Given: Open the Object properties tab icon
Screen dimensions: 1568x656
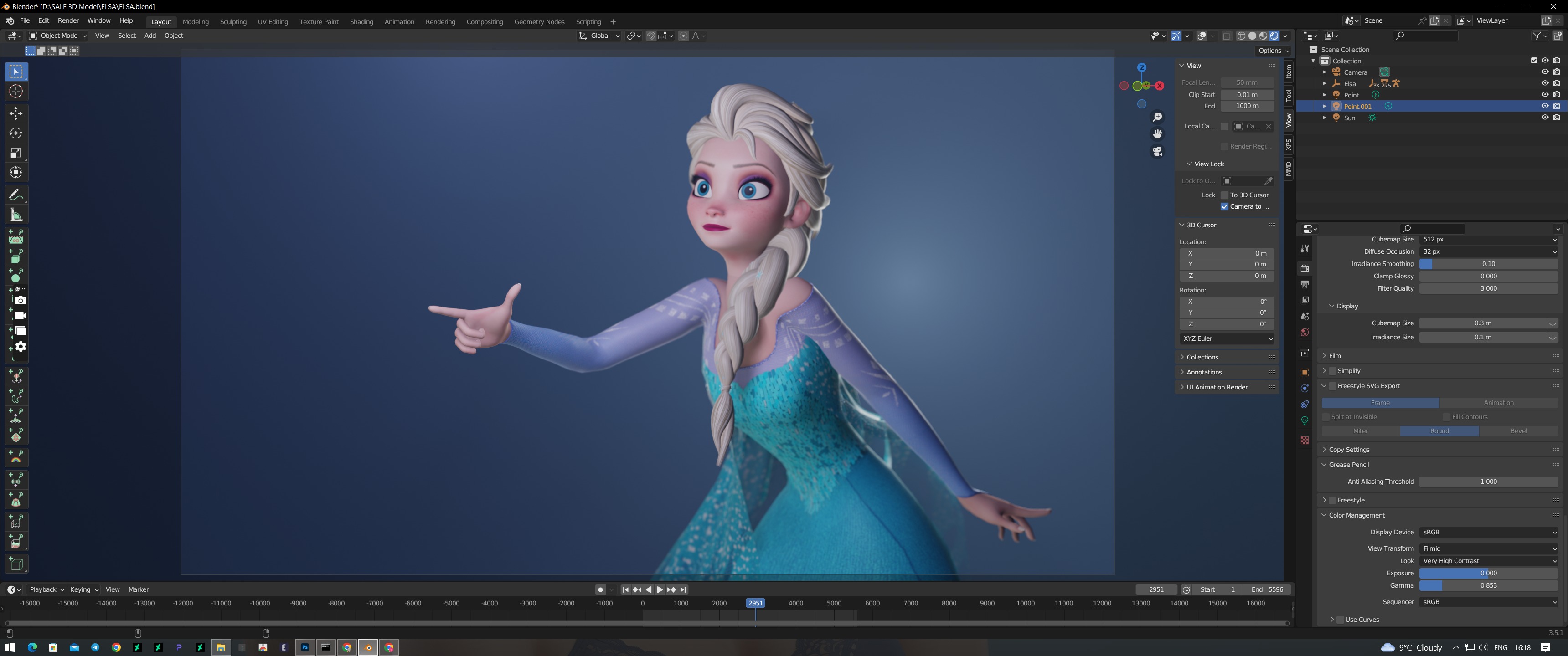Looking at the screenshot, I should [x=1305, y=373].
